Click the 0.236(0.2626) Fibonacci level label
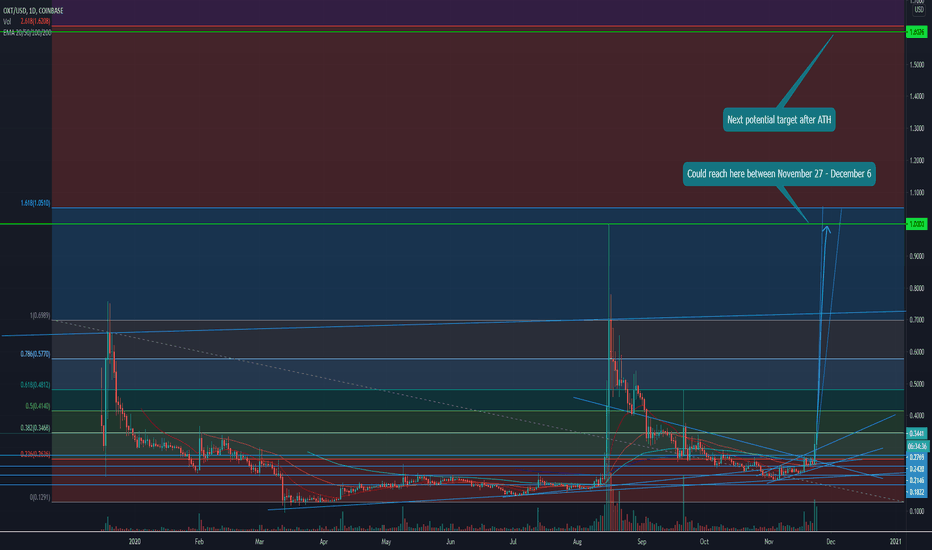The width and height of the screenshot is (932, 550). coord(35,454)
